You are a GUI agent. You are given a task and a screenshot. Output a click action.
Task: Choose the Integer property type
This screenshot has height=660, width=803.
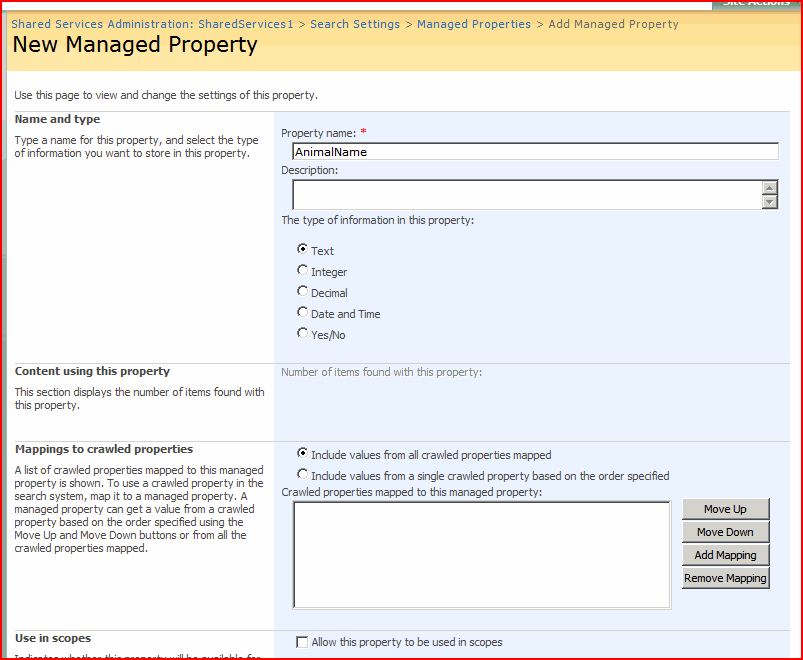303,271
